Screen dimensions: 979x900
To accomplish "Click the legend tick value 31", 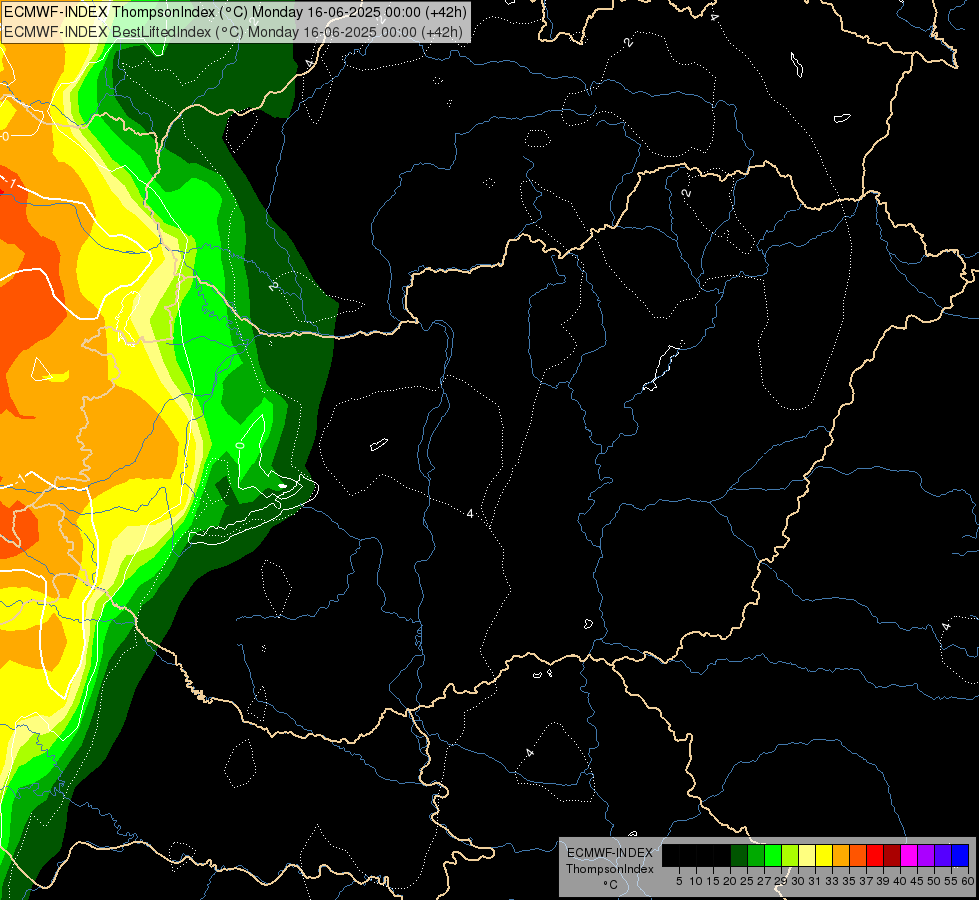I will pos(815,881).
